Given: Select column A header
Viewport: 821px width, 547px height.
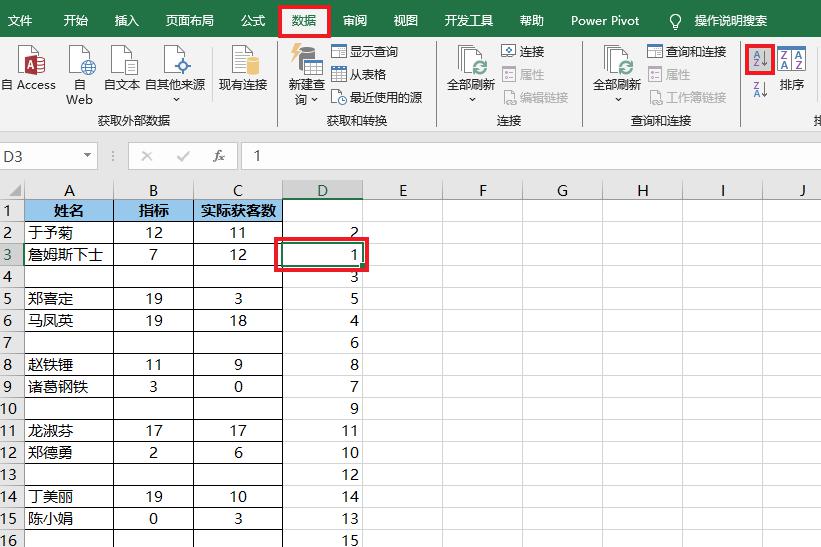Looking at the screenshot, I should 69,190.
